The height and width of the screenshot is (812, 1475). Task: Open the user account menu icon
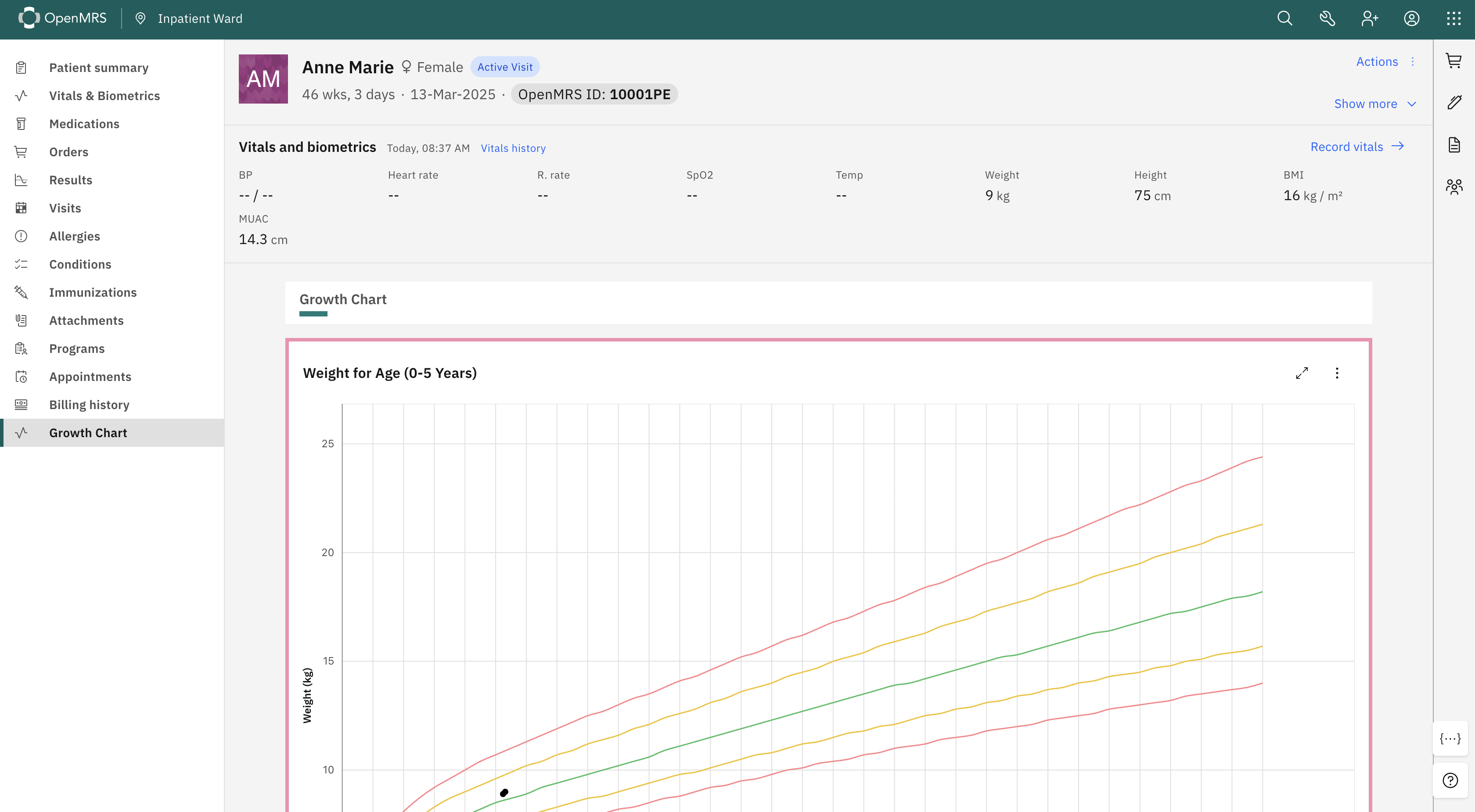tap(1411, 19)
